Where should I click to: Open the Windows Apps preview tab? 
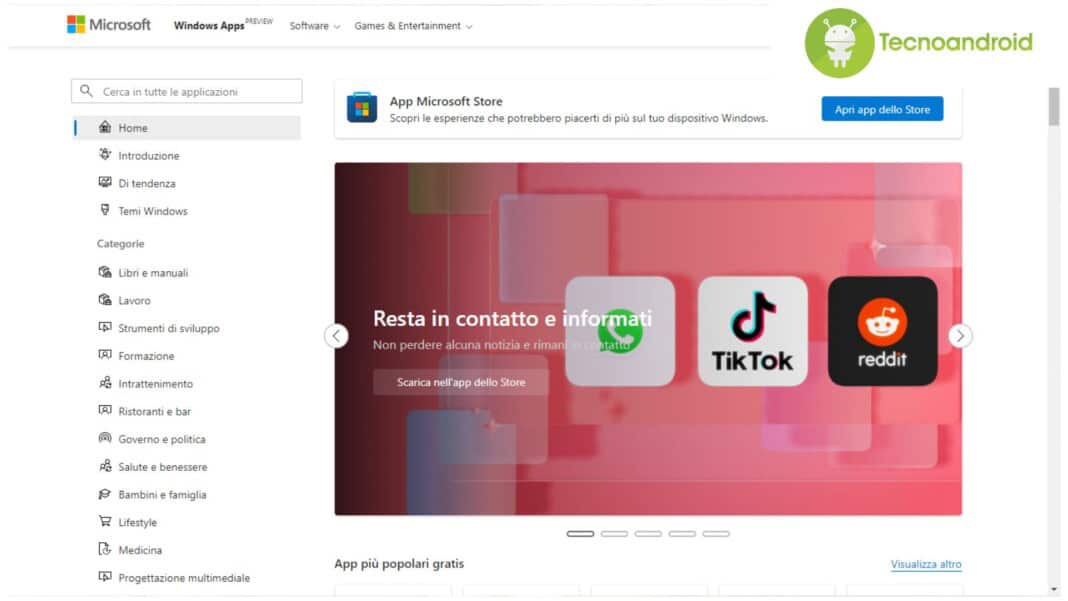(x=223, y=25)
